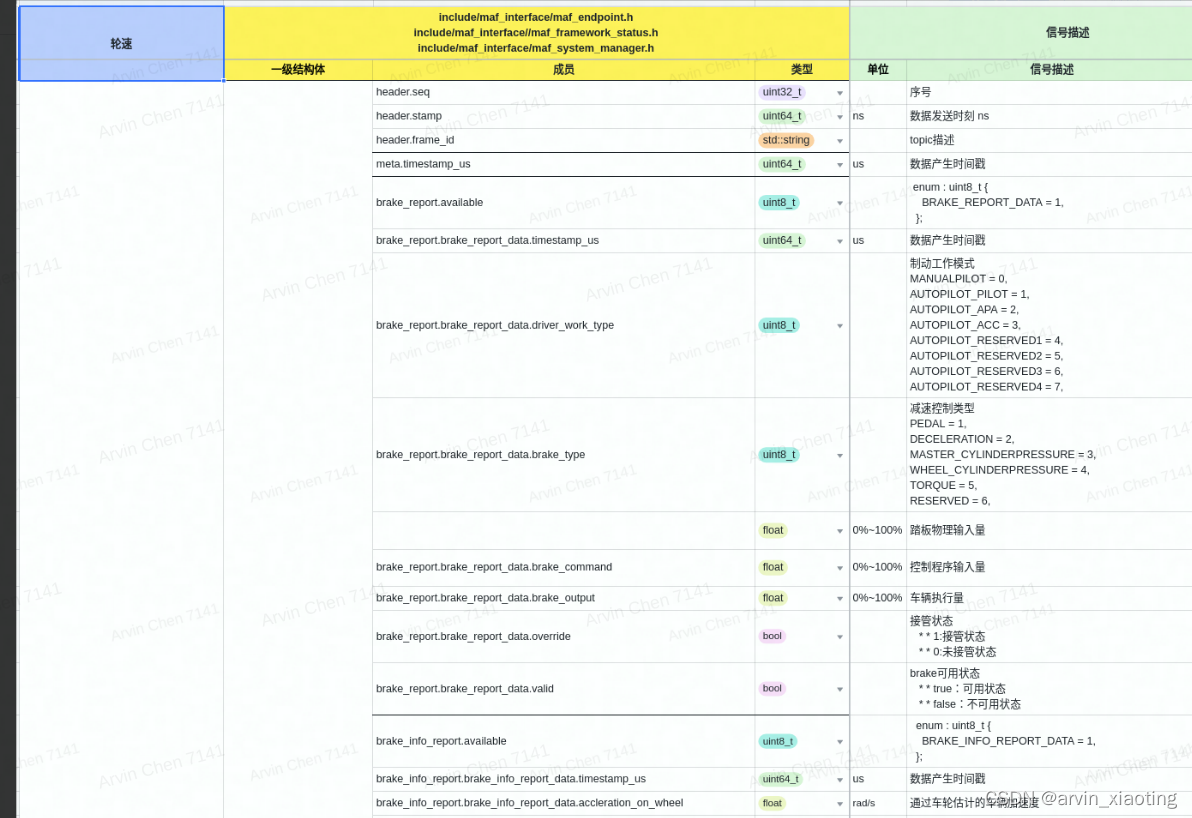Screen dimensions: 1192x818
Task: Select the brake_report_data.brake_type member cell
Action: [x=563, y=455]
